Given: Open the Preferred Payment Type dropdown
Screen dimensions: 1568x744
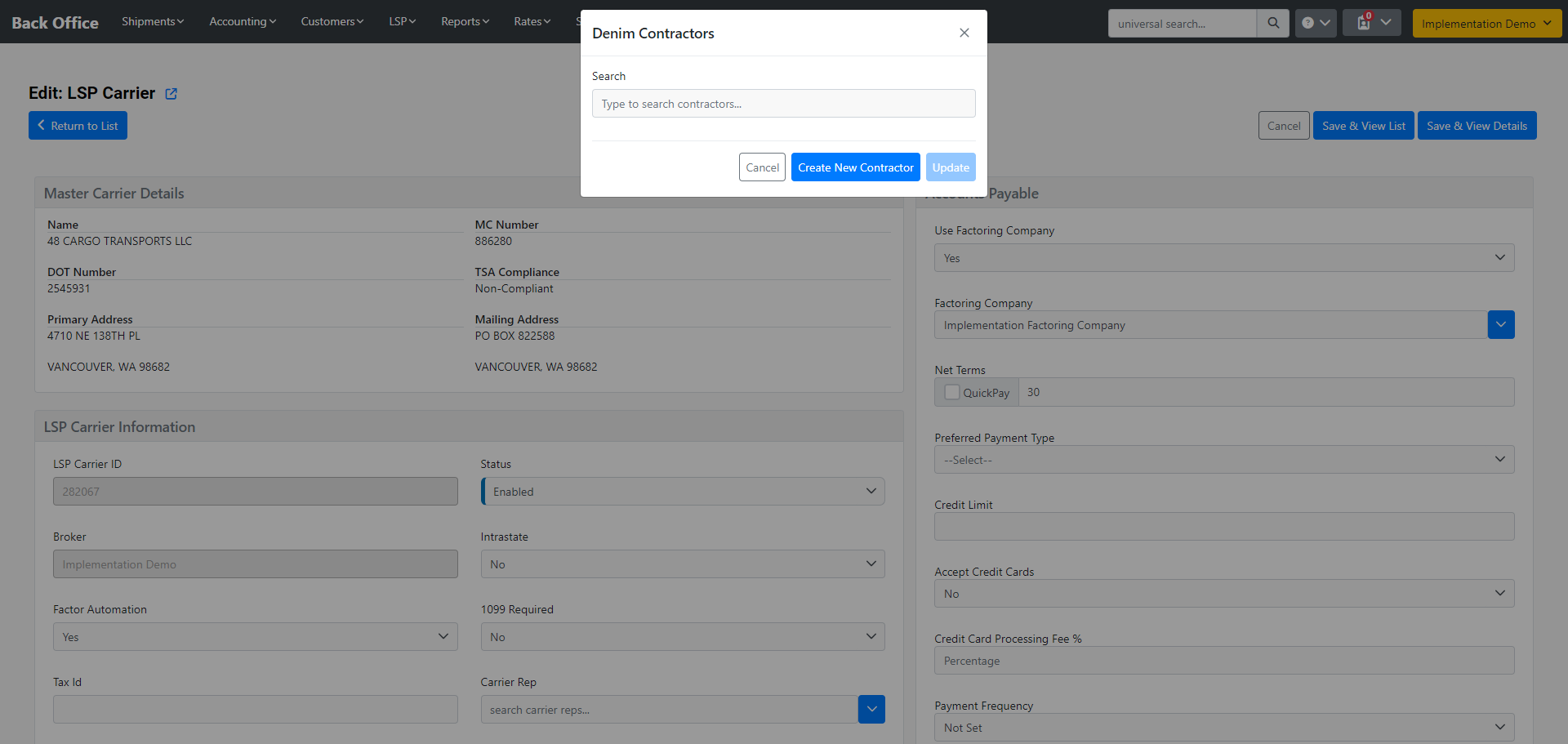Looking at the screenshot, I should [1224, 460].
